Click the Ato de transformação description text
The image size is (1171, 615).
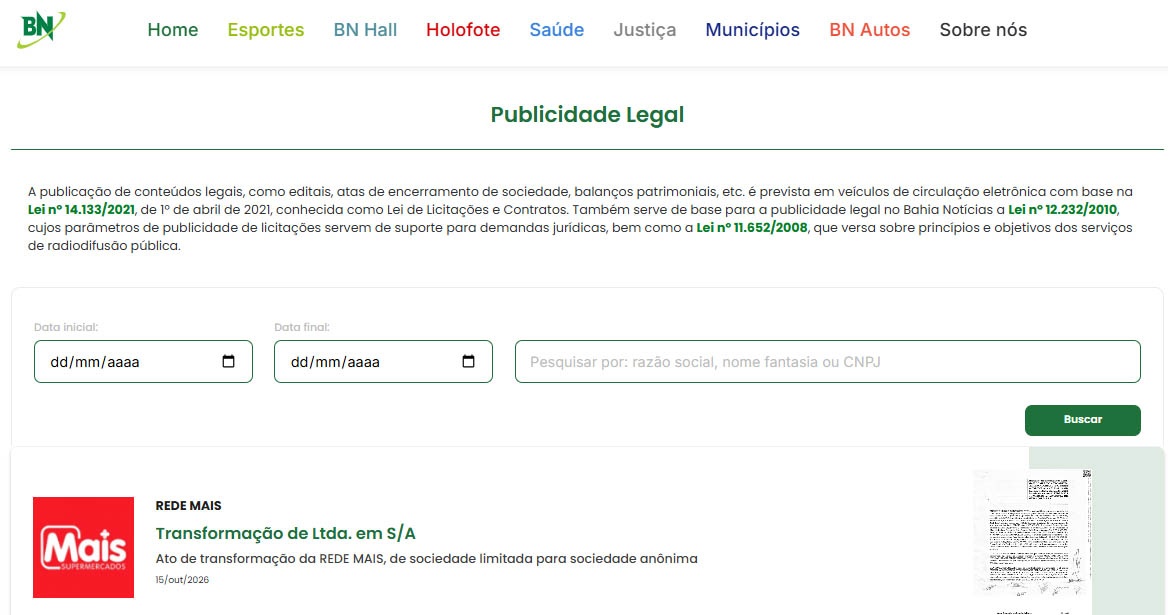pos(426,558)
